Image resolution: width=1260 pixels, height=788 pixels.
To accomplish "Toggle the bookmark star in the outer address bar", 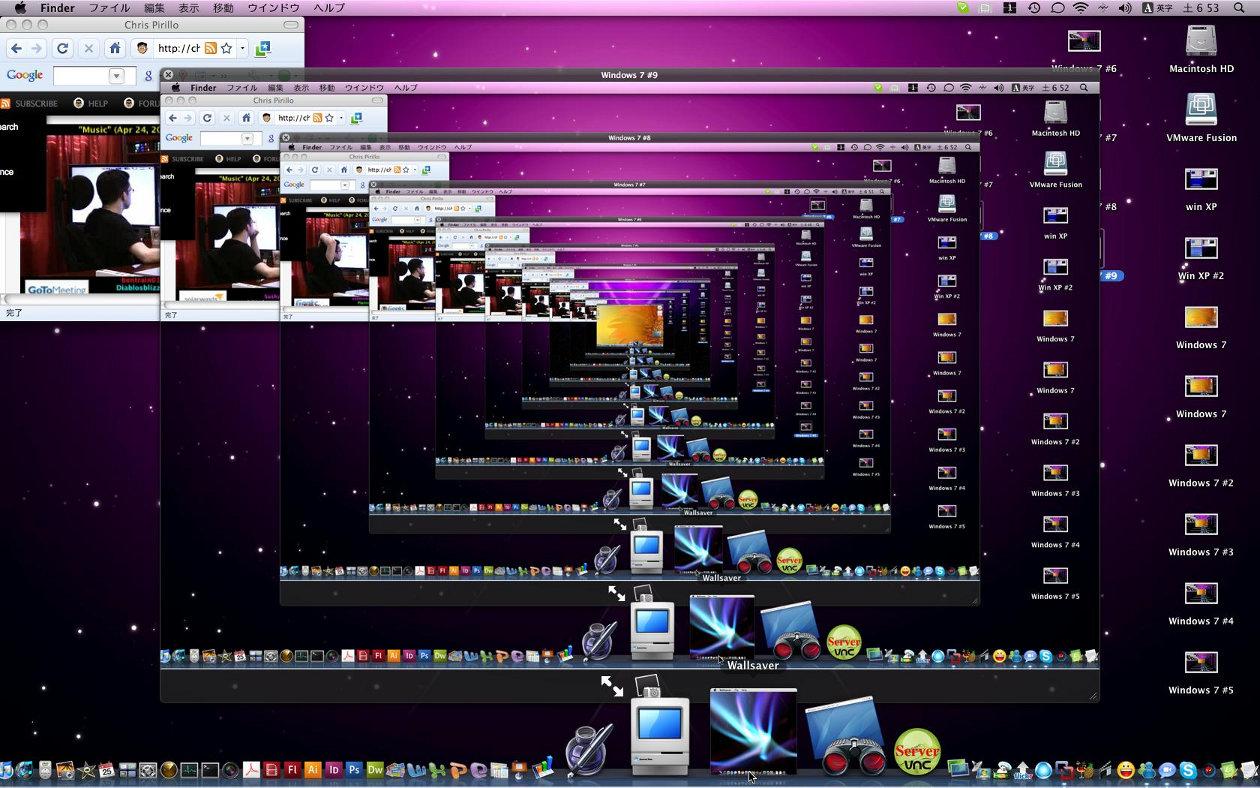I will (x=227, y=48).
